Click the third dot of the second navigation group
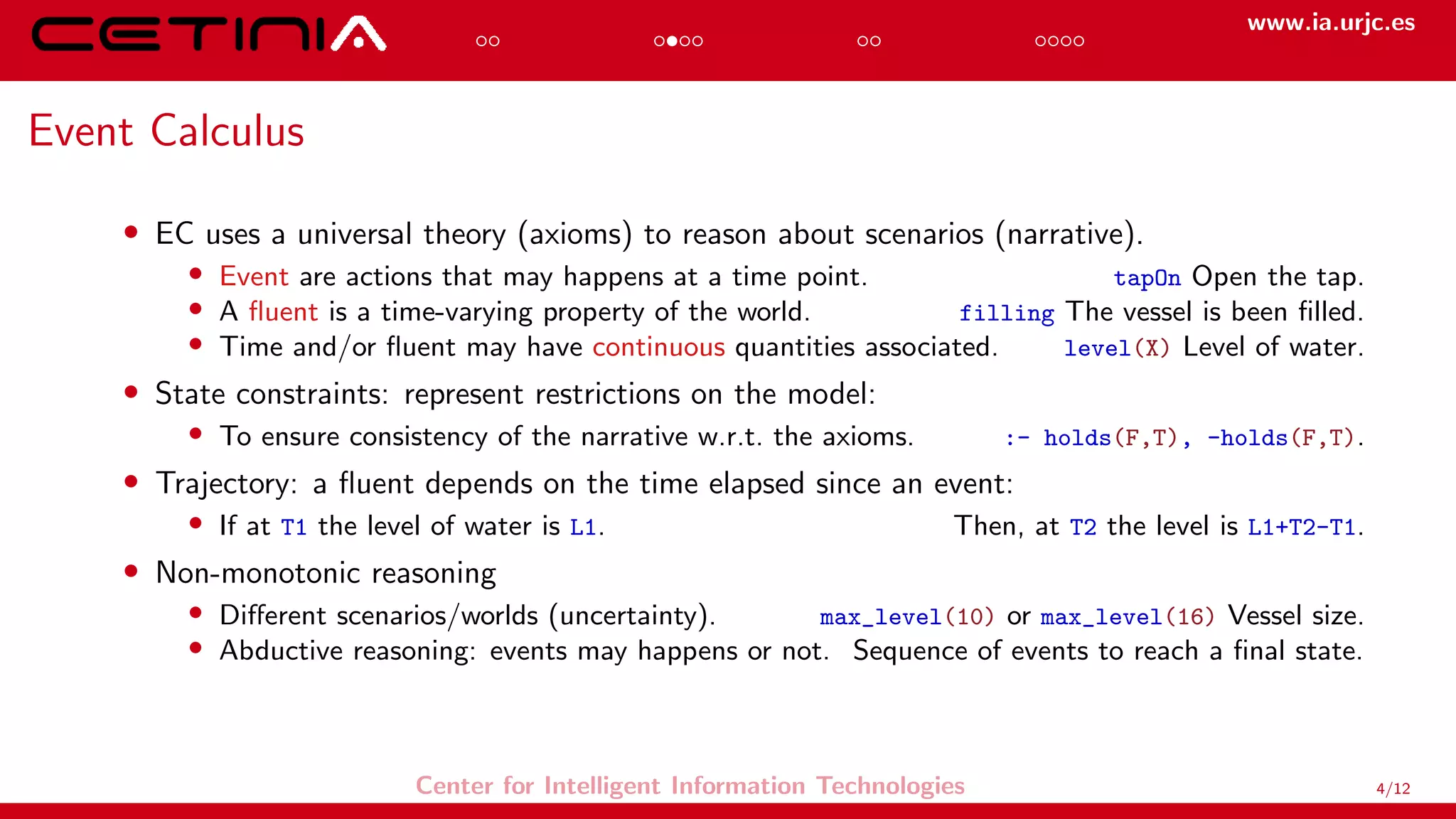 [x=685, y=41]
